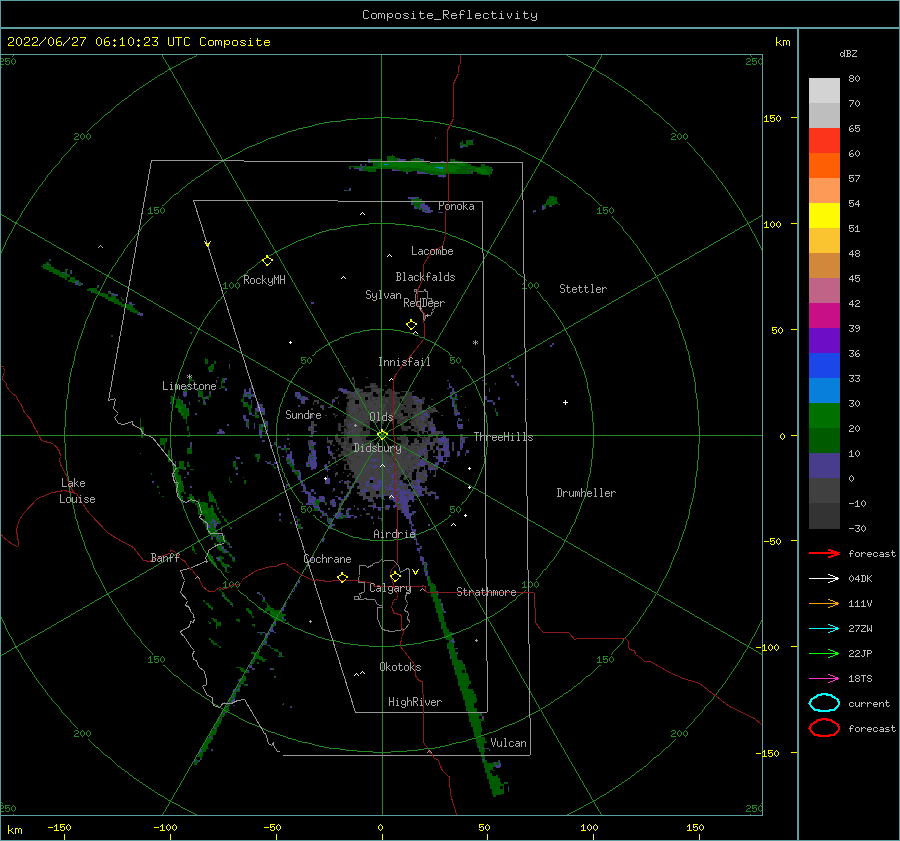The image size is (900, 841).
Task: Click the Cochrane label
Action: 327,559
